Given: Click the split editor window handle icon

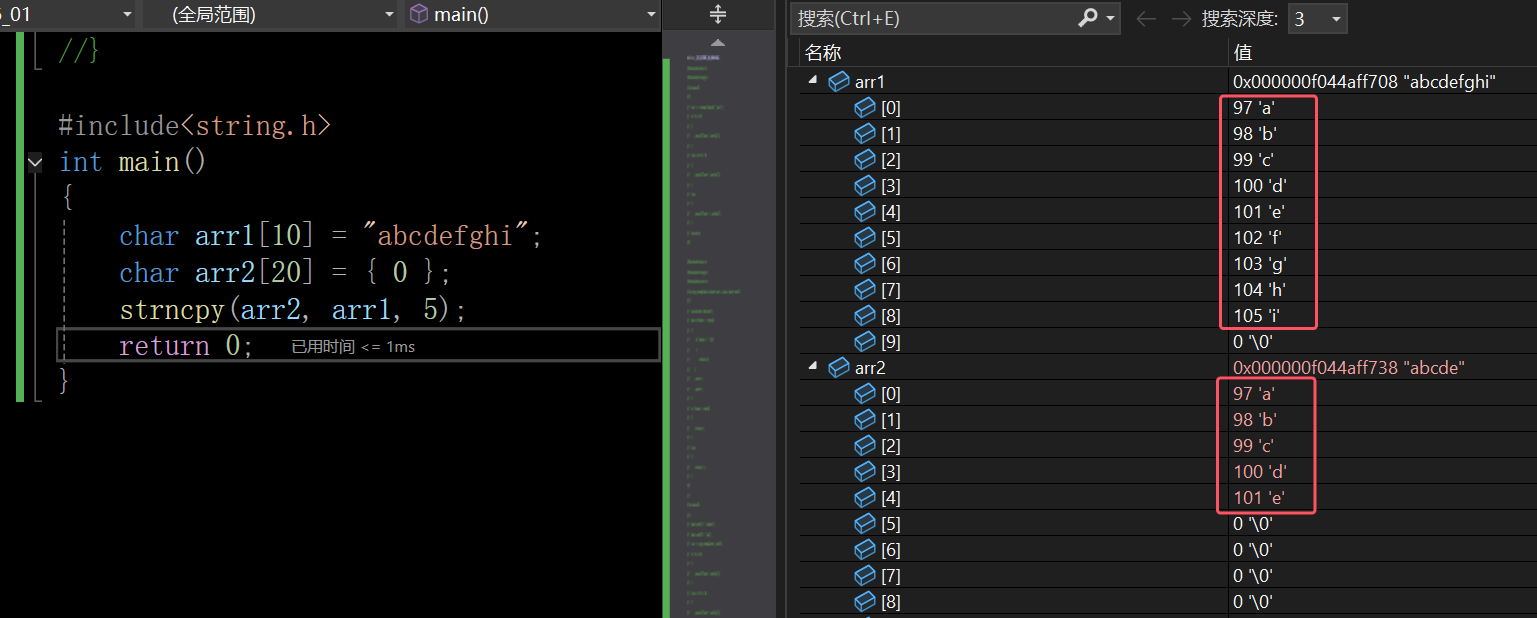Looking at the screenshot, I should coord(718,14).
